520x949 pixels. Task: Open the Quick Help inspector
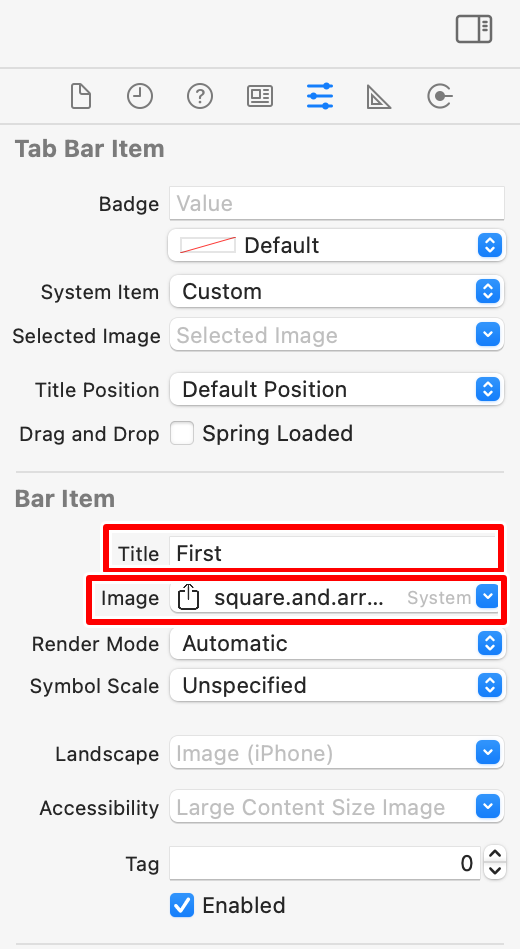click(x=200, y=96)
